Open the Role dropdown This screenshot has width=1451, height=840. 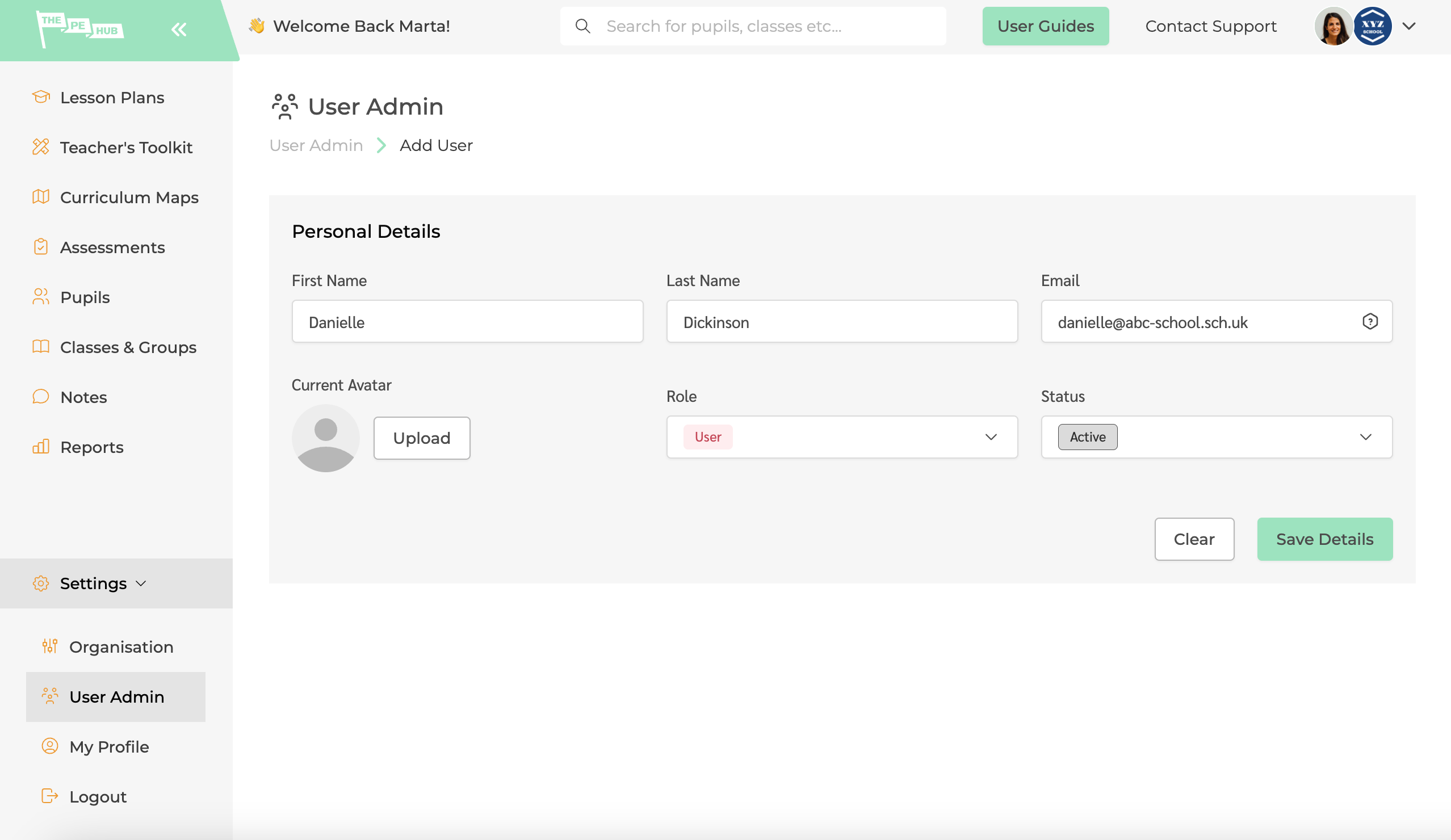pos(991,437)
